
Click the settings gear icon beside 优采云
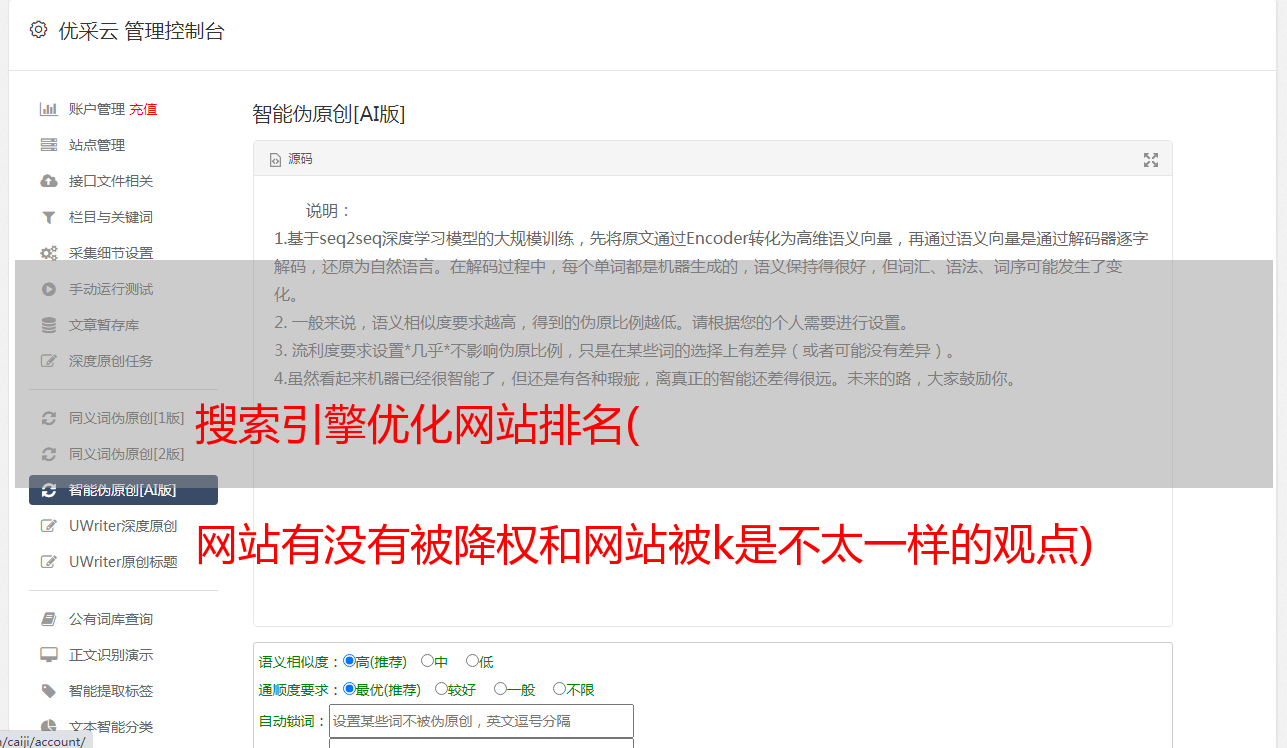click(38, 30)
